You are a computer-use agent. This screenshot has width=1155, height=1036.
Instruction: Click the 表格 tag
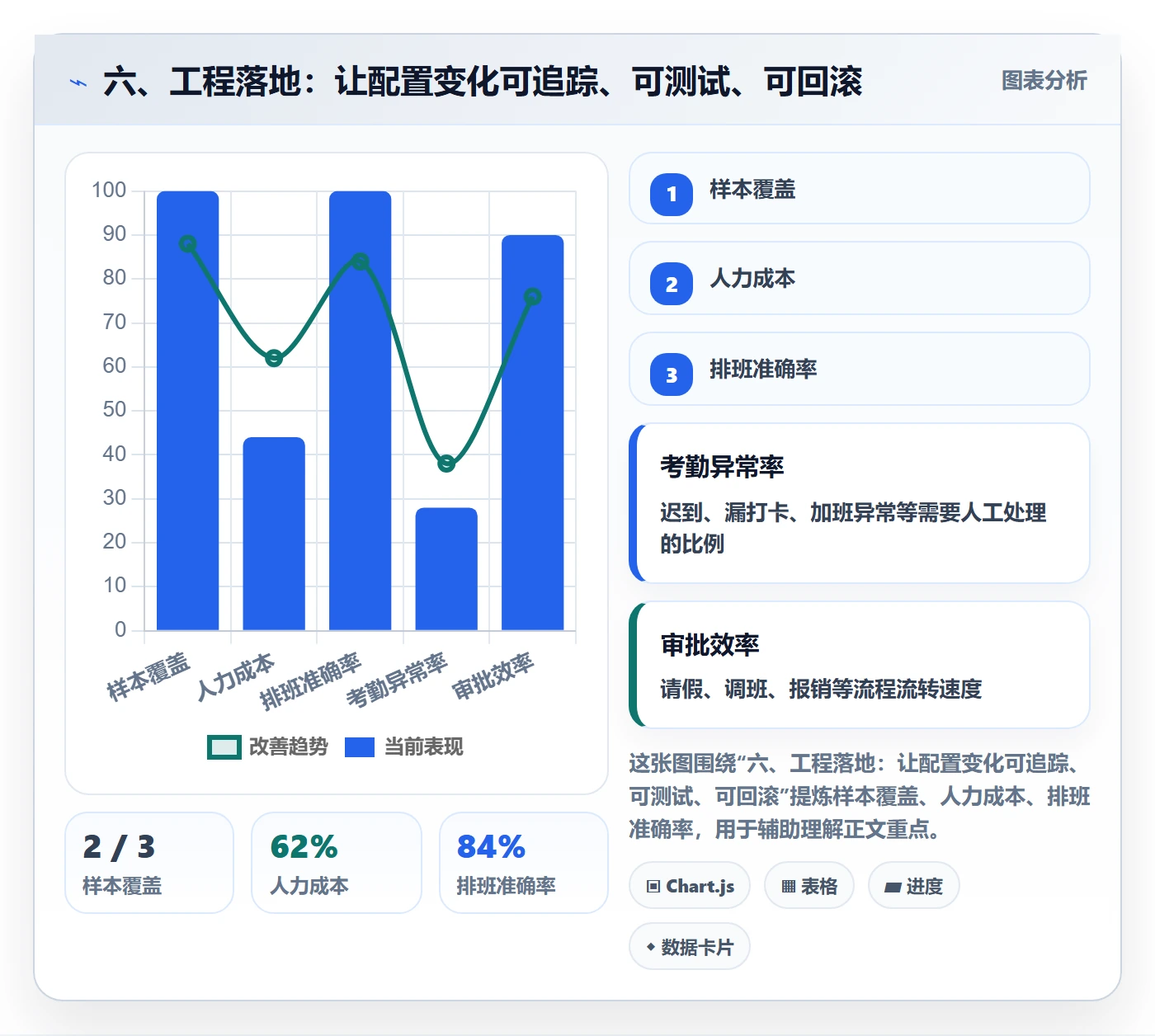pos(809,886)
